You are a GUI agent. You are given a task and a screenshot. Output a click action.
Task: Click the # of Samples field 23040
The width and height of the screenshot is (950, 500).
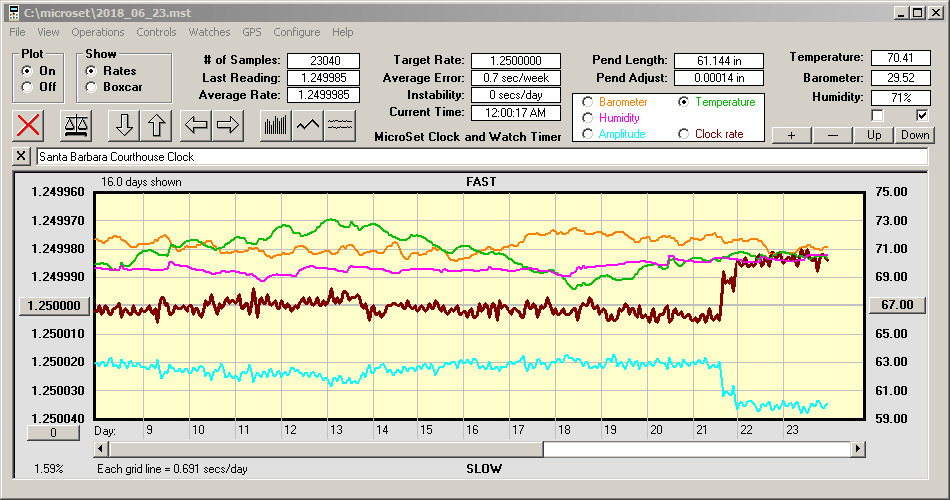coord(324,61)
